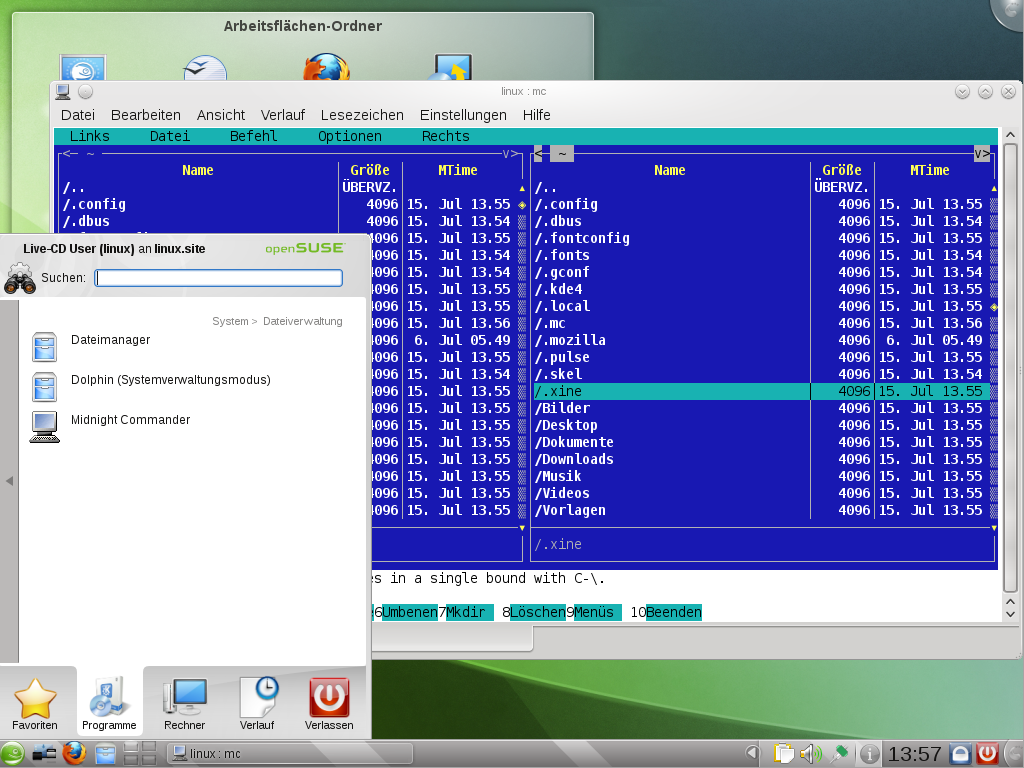Click the Mkdir button

pos(466,612)
